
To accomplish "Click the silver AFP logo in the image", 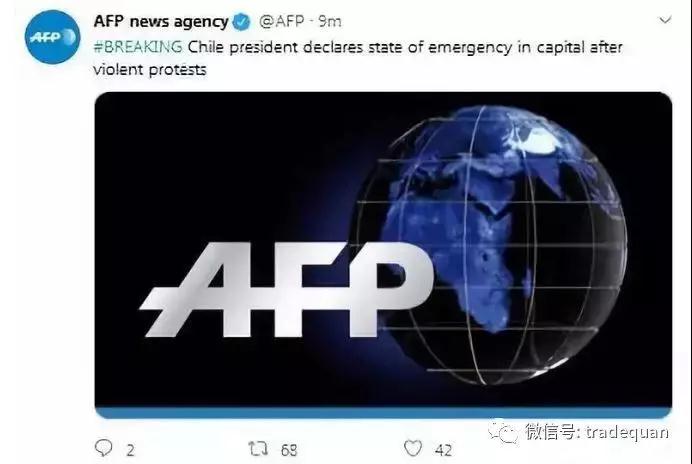I will pyautogui.click(x=286, y=289).
